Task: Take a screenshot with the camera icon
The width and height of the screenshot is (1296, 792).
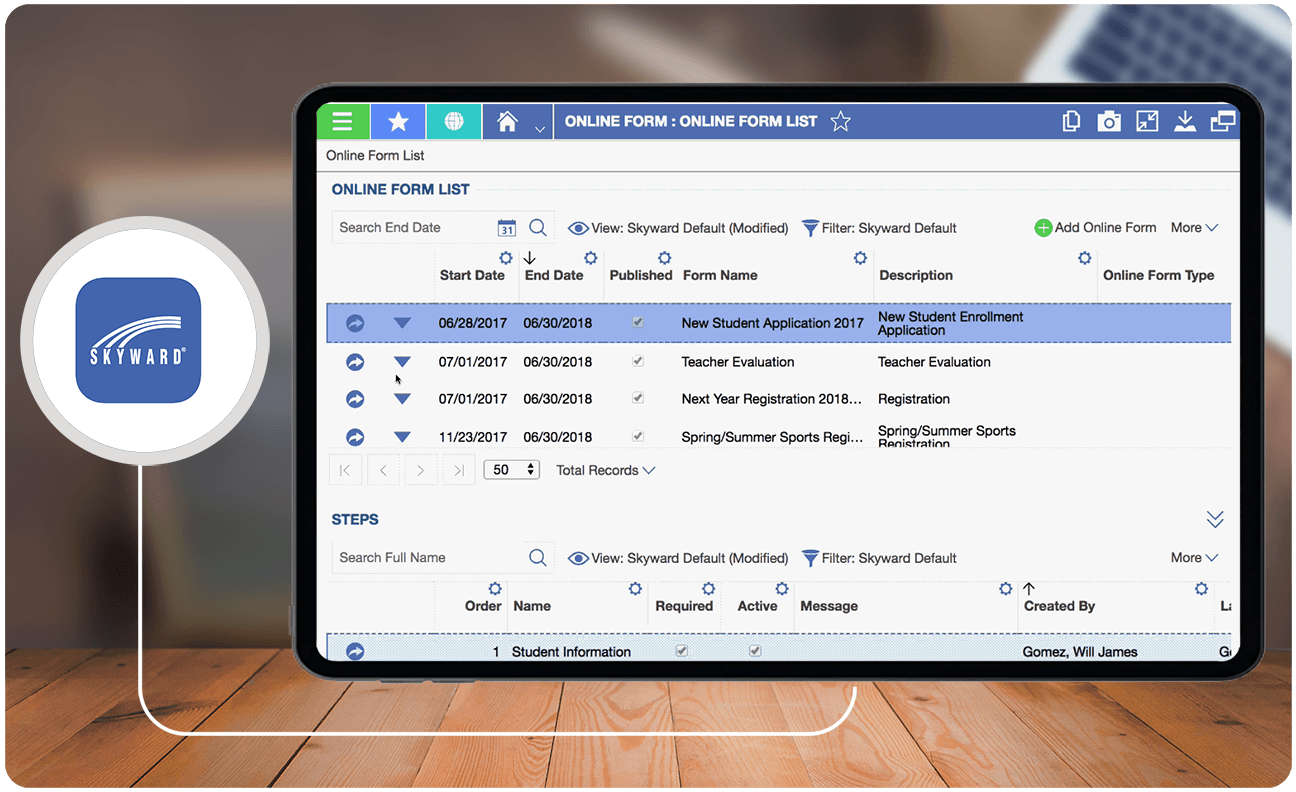Action: (1109, 121)
